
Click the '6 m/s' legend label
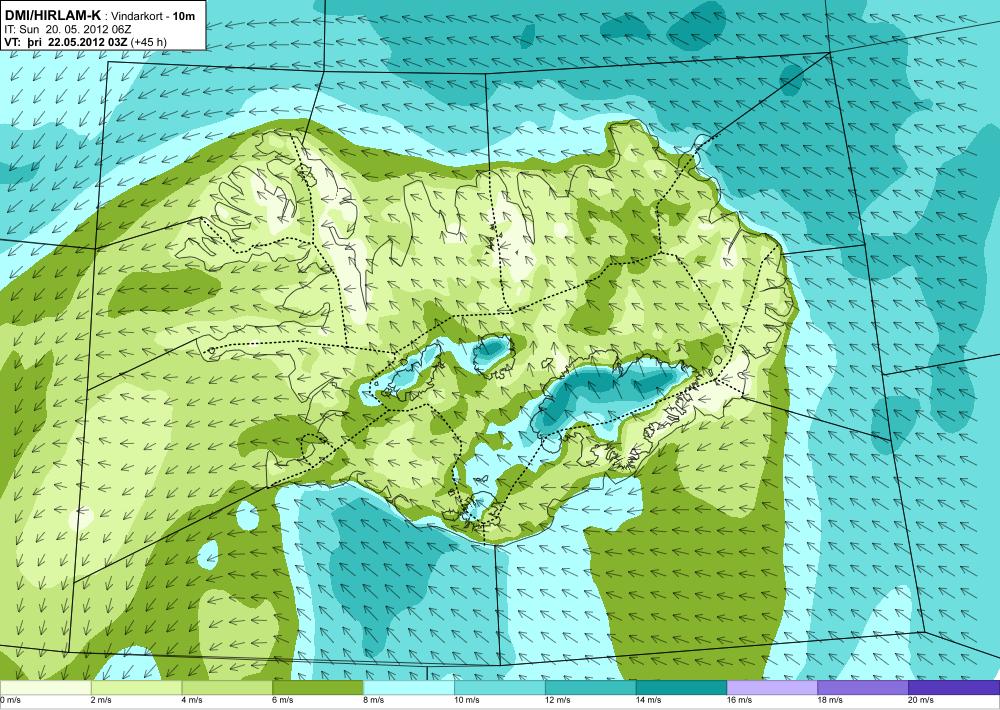click(x=283, y=700)
